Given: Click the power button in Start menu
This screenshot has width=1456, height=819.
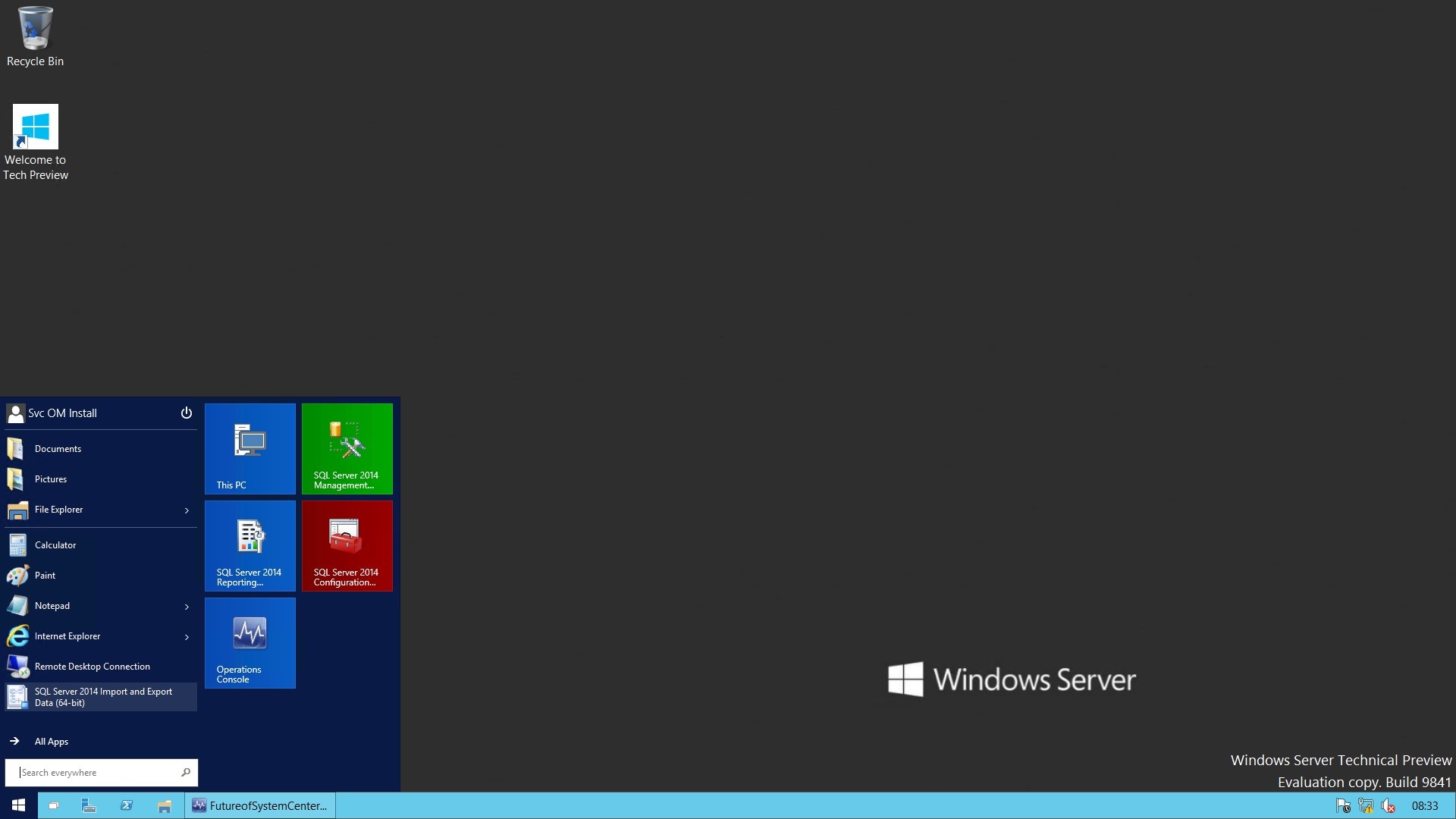Looking at the screenshot, I should click(x=186, y=413).
